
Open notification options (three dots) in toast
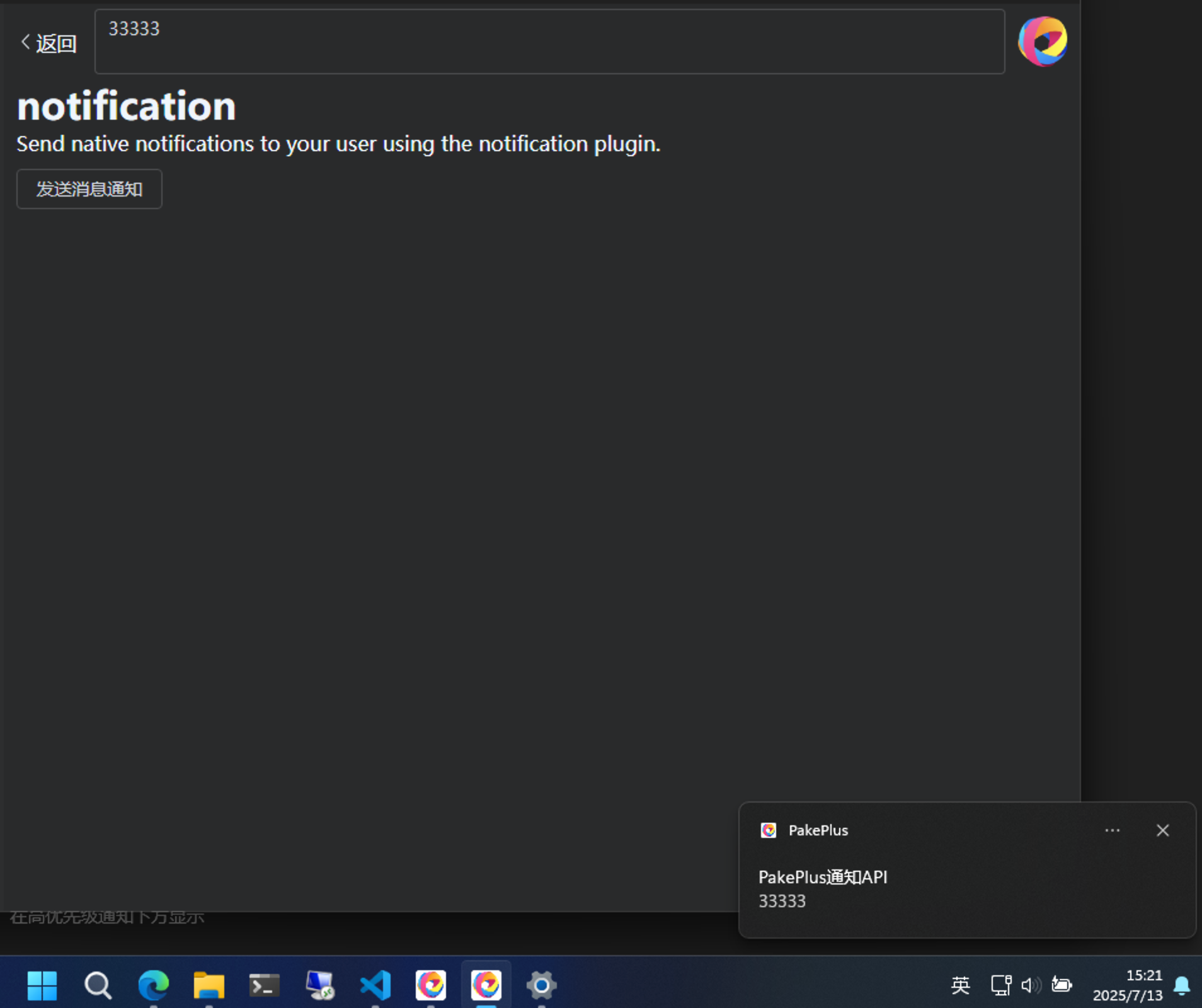click(x=1113, y=830)
